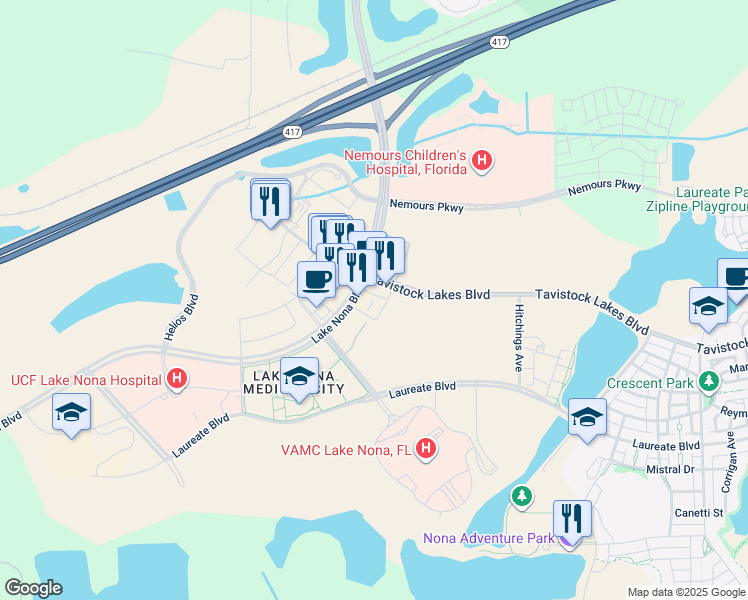
Task: Click the Nemours Children's Hospital H icon
Action: tap(482, 161)
